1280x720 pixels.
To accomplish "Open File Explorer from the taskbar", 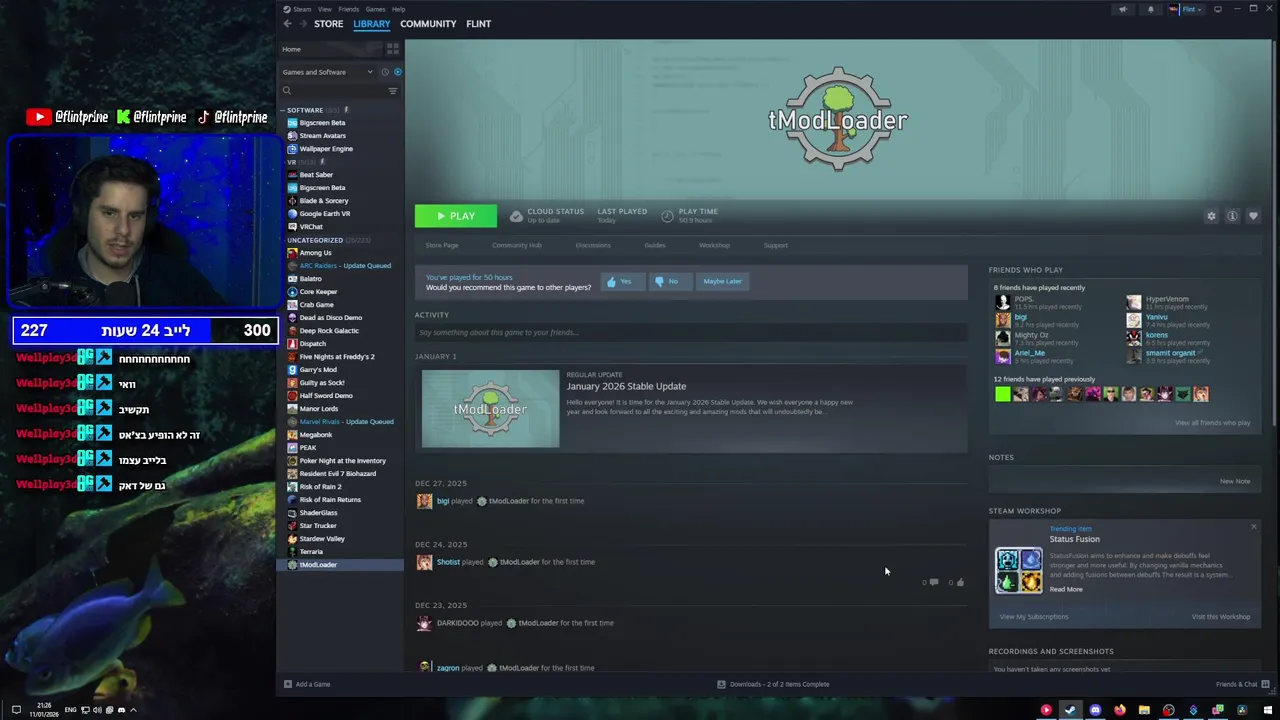I will (x=1144, y=710).
